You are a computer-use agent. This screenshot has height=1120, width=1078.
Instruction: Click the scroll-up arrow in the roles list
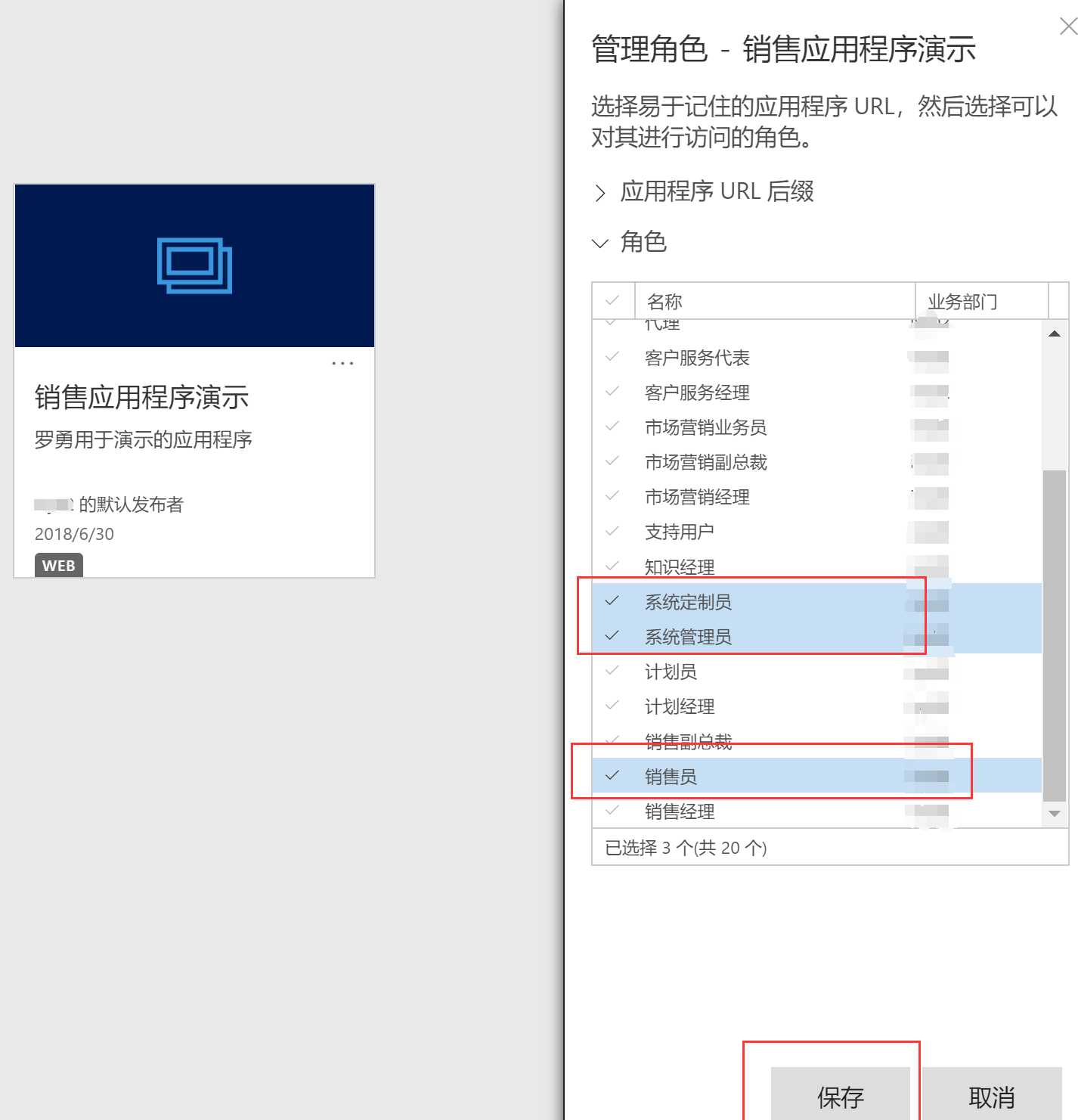[1055, 334]
